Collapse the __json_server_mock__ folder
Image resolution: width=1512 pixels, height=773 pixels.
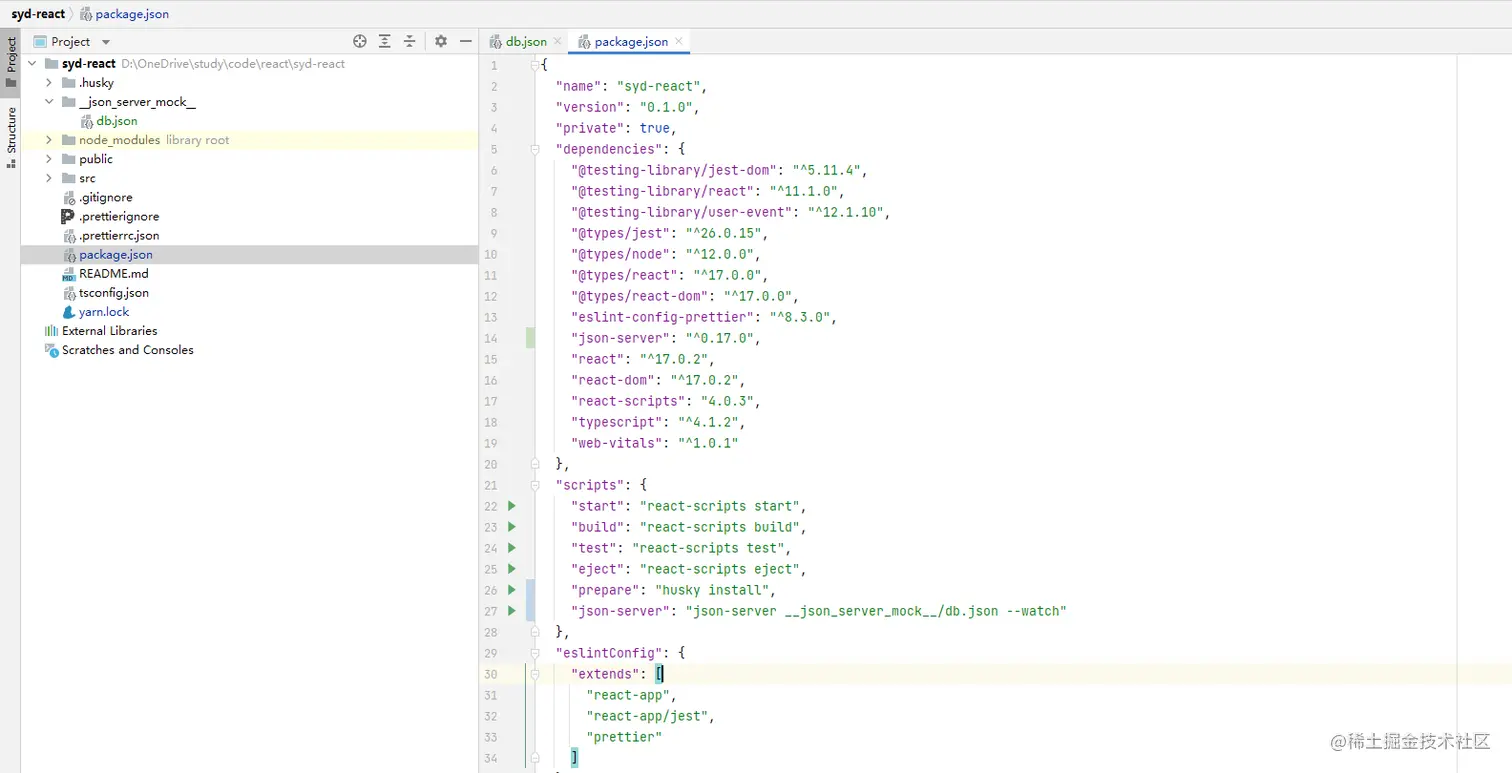[x=48, y=102]
